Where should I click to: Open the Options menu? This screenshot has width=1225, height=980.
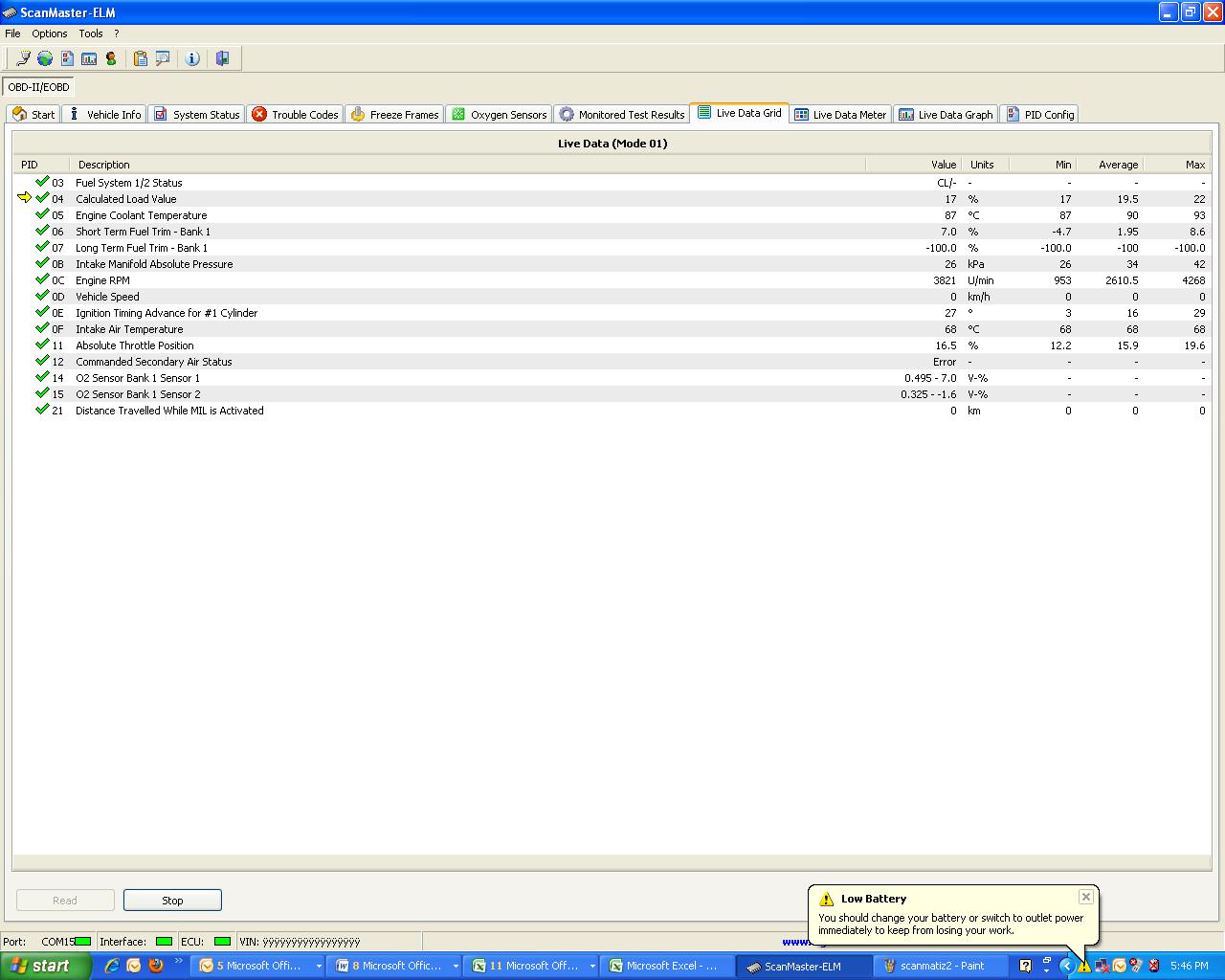49,33
